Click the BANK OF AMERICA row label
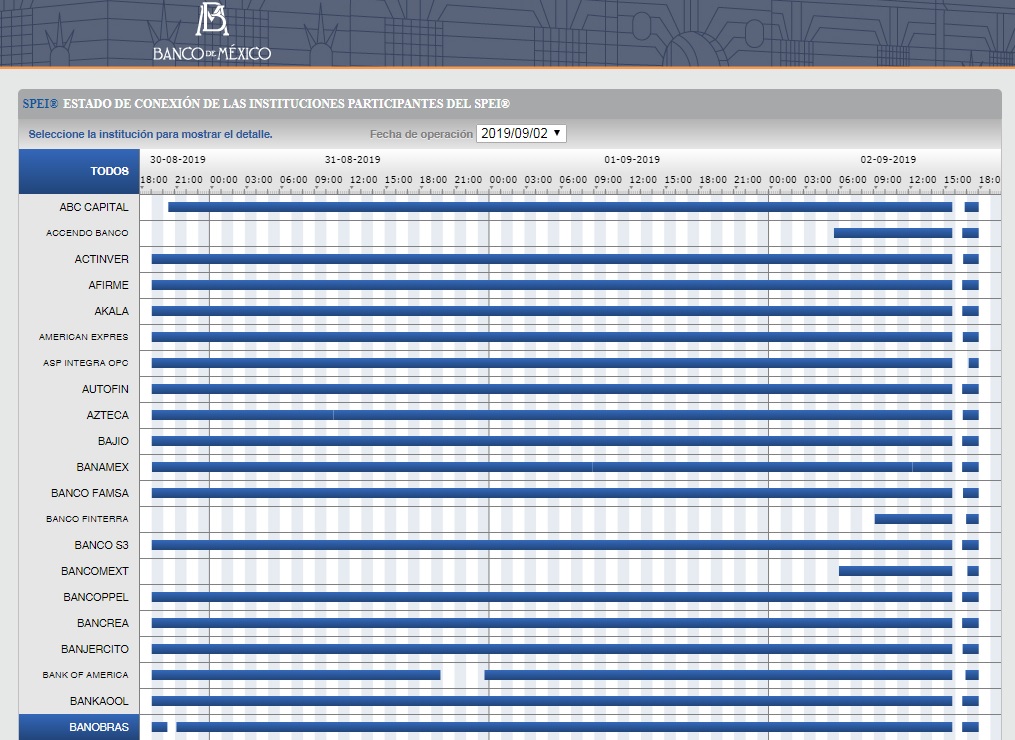The height and width of the screenshot is (740, 1015). (x=85, y=675)
